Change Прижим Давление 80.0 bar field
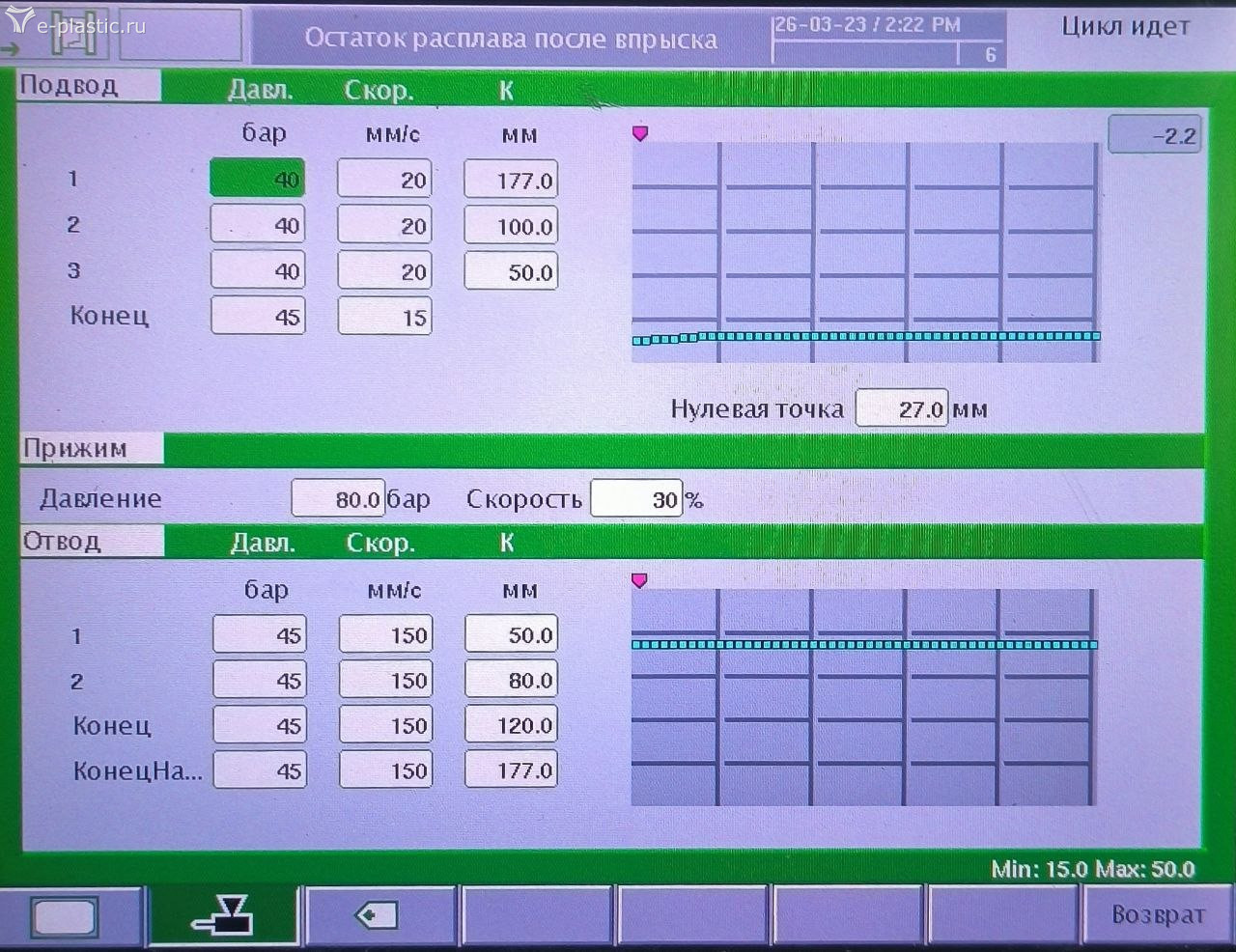 338,499
